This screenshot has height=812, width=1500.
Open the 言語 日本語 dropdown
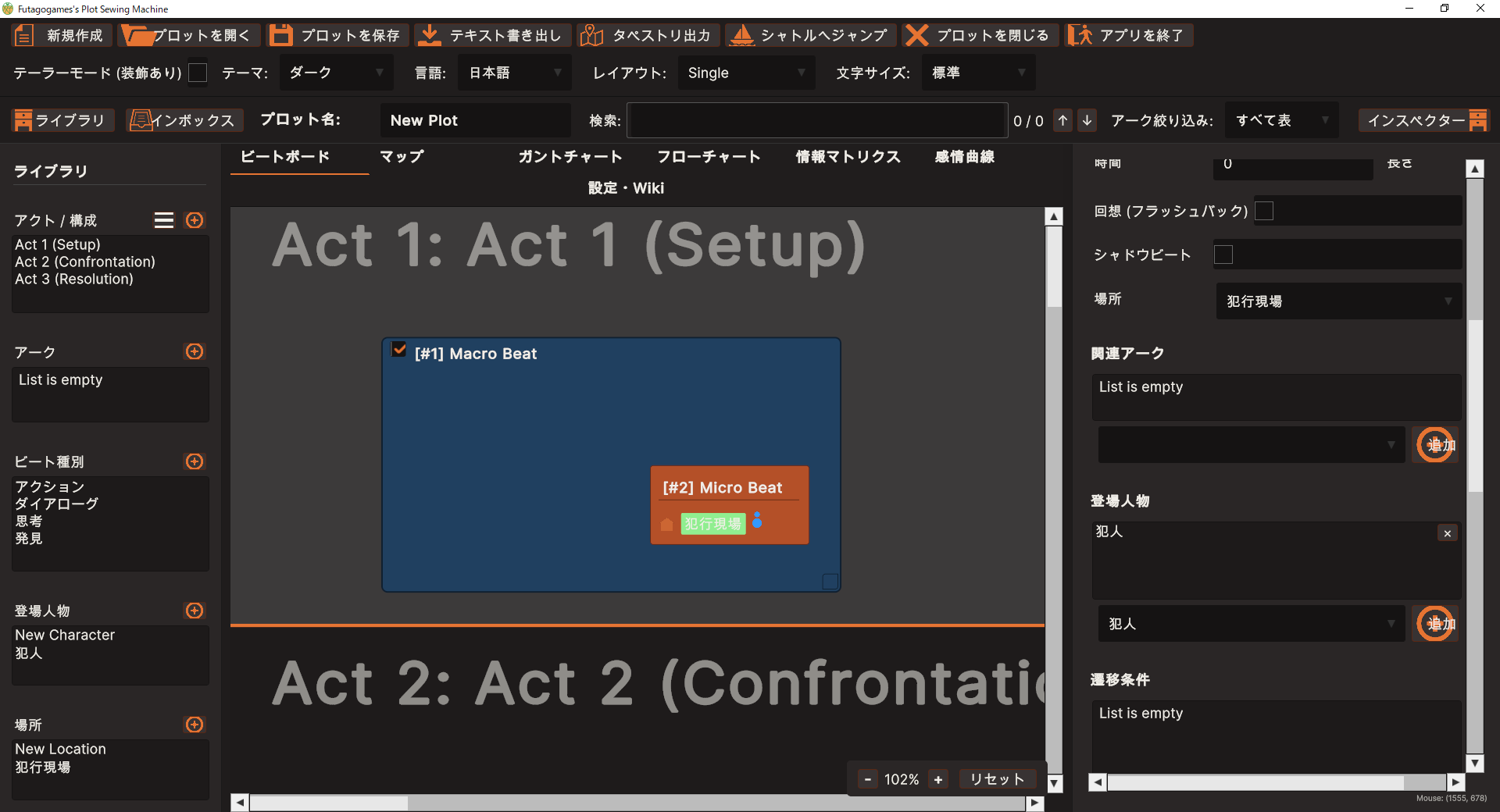pos(516,73)
